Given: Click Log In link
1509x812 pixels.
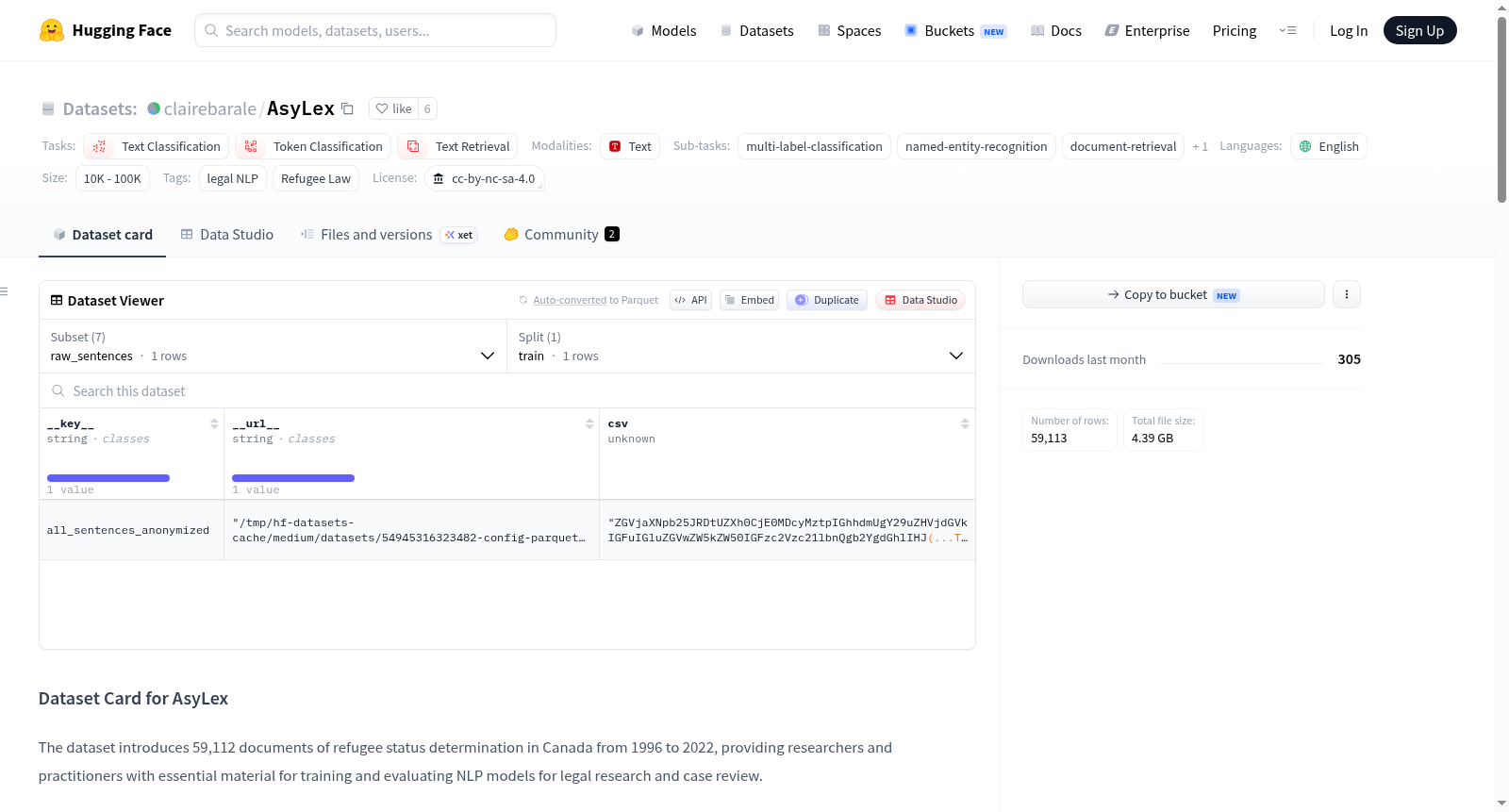Looking at the screenshot, I should (1348, 30).
